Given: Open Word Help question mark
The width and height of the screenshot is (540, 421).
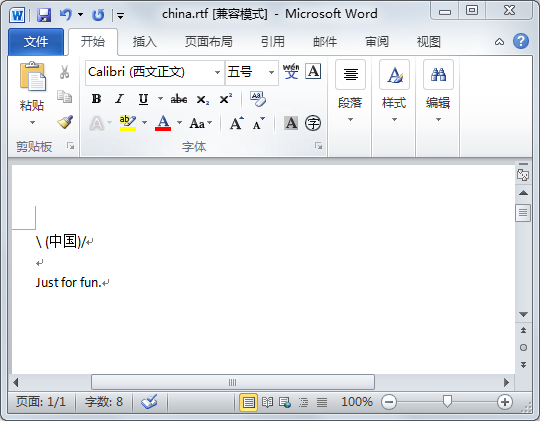Looking at the screenshot, I should point(521,41).
